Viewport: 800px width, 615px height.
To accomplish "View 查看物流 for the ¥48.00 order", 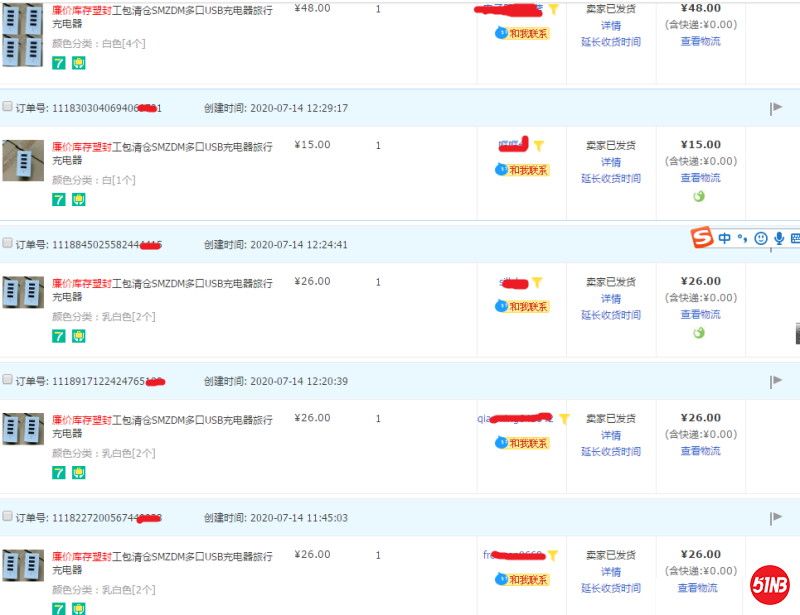I will 699,42.
